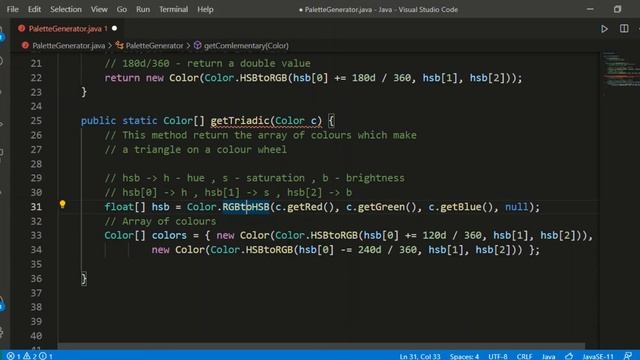The width and height of the screenshot is (640, 360).
Task: Open the View menu
Action: (x=99, y=9)
